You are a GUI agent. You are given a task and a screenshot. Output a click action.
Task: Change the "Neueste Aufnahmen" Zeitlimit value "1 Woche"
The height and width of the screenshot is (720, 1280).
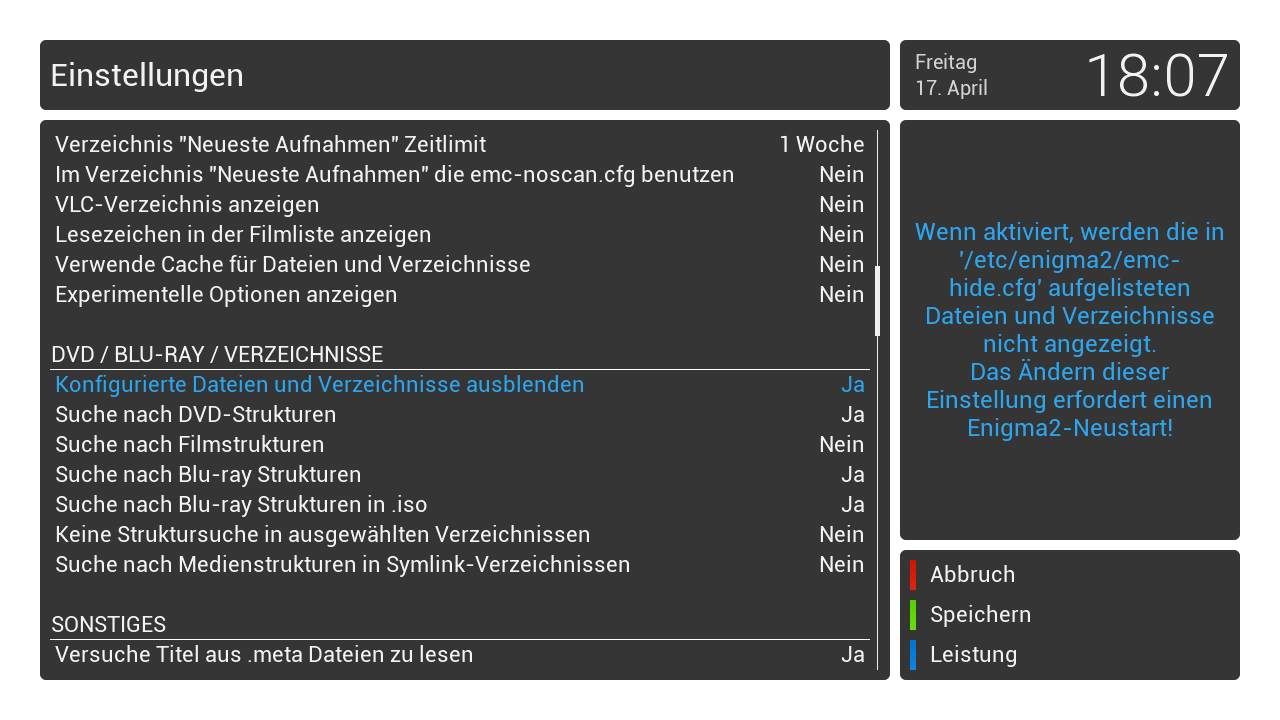coord(821,145)
